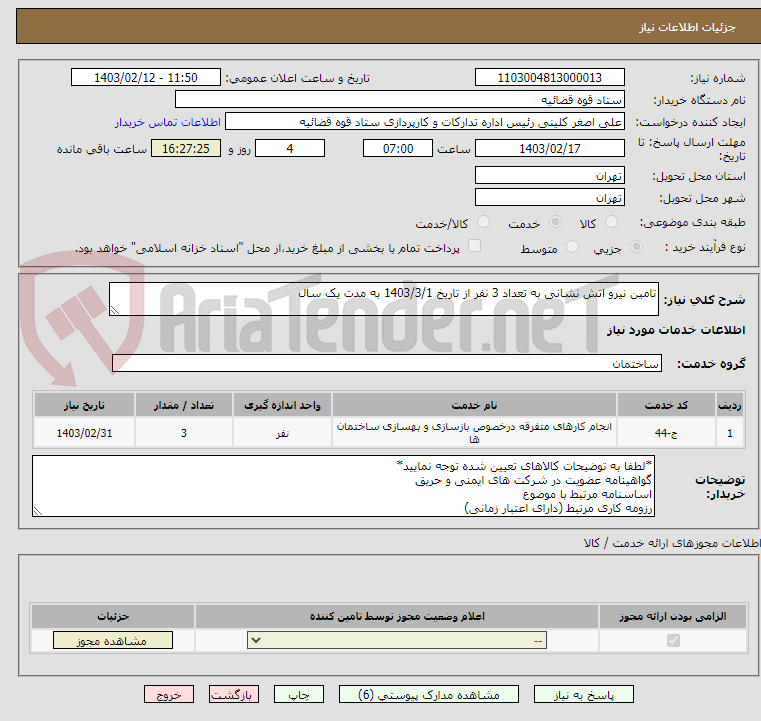Screen dimensions: 761x721
Task: Click the deadline time field 07:00
Action: coord(397,148)
